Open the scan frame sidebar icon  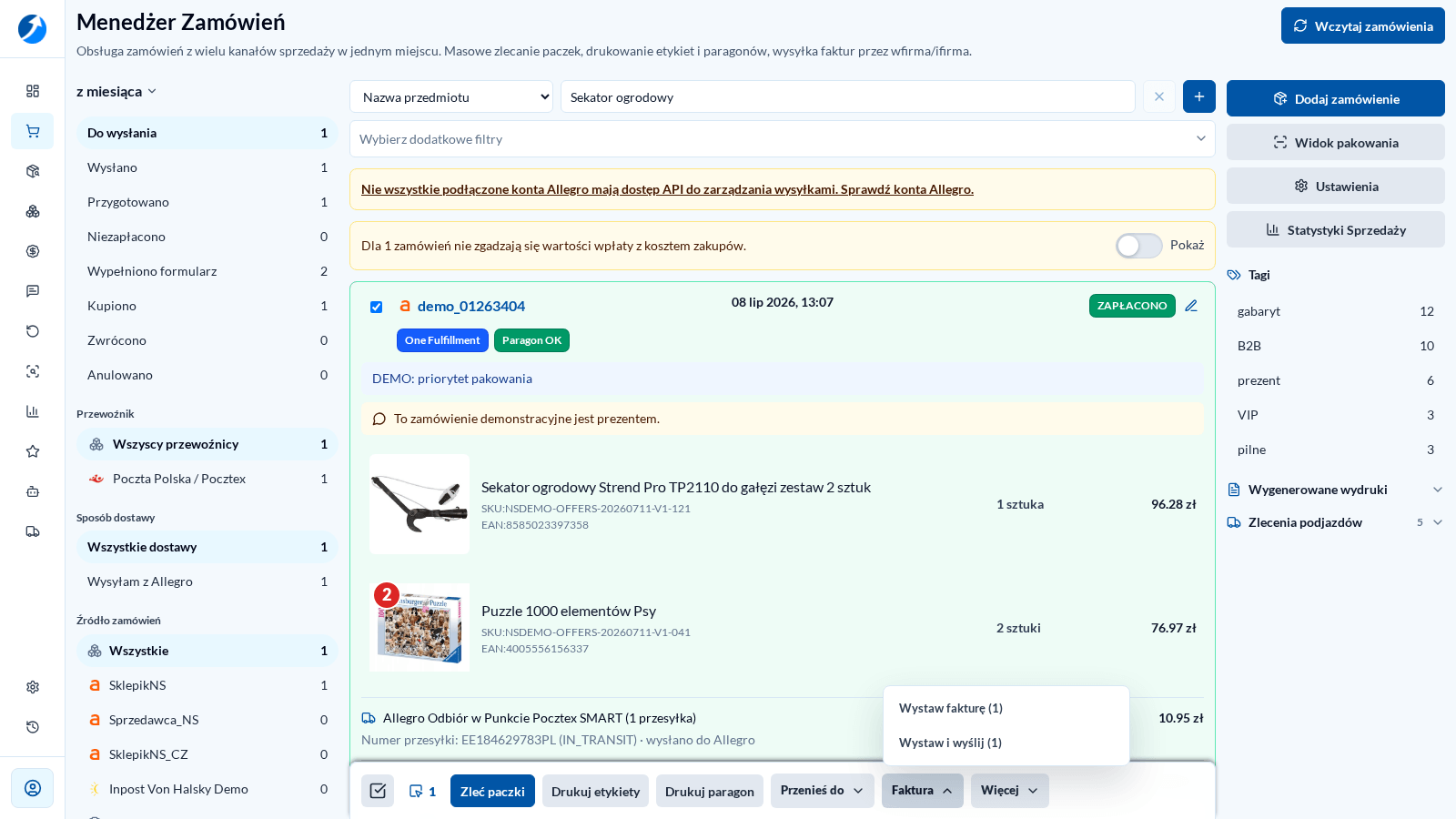pyautogui.click(x=33, y=371)
